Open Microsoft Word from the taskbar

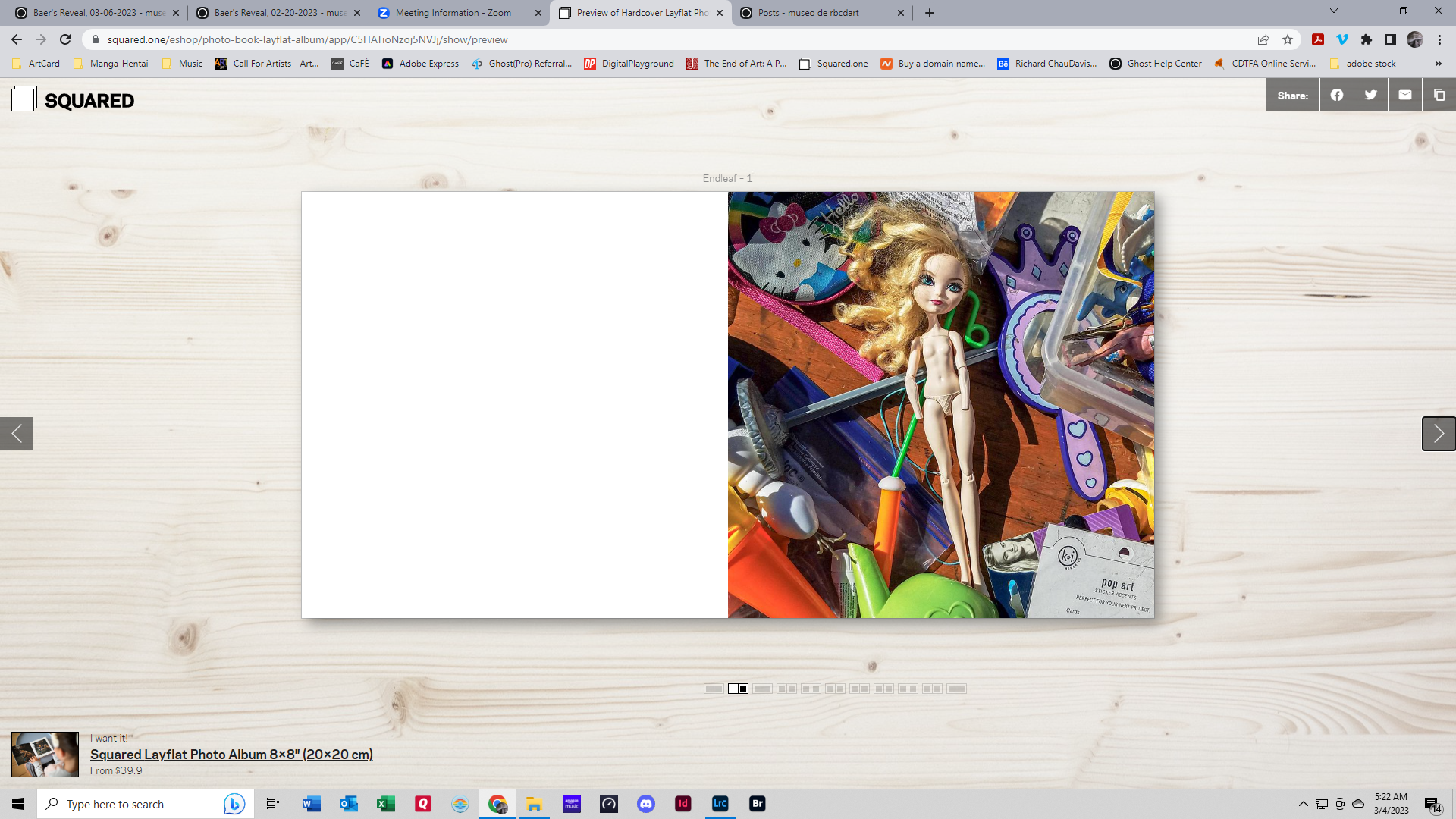pos(312,804)
